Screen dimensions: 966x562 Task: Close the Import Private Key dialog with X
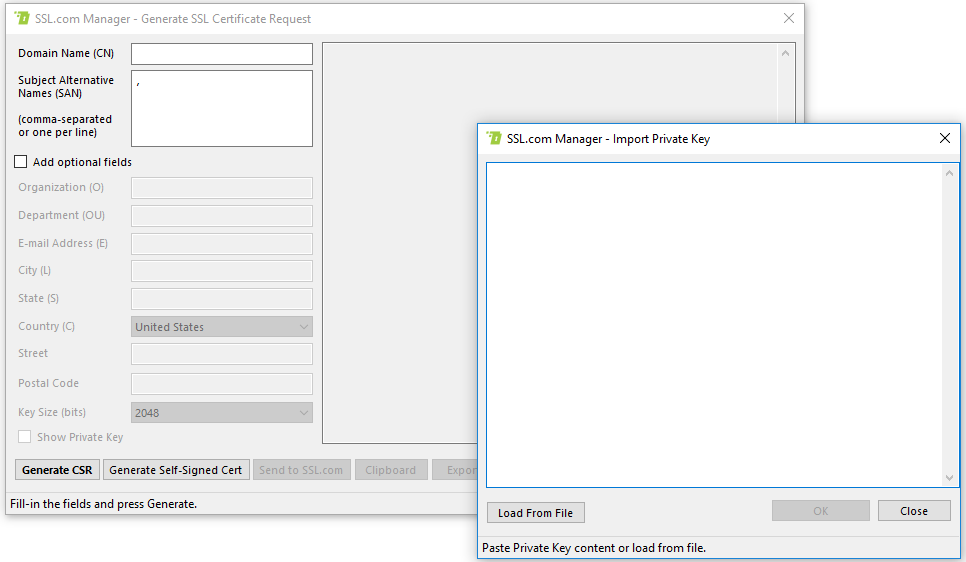coord(944,139)
